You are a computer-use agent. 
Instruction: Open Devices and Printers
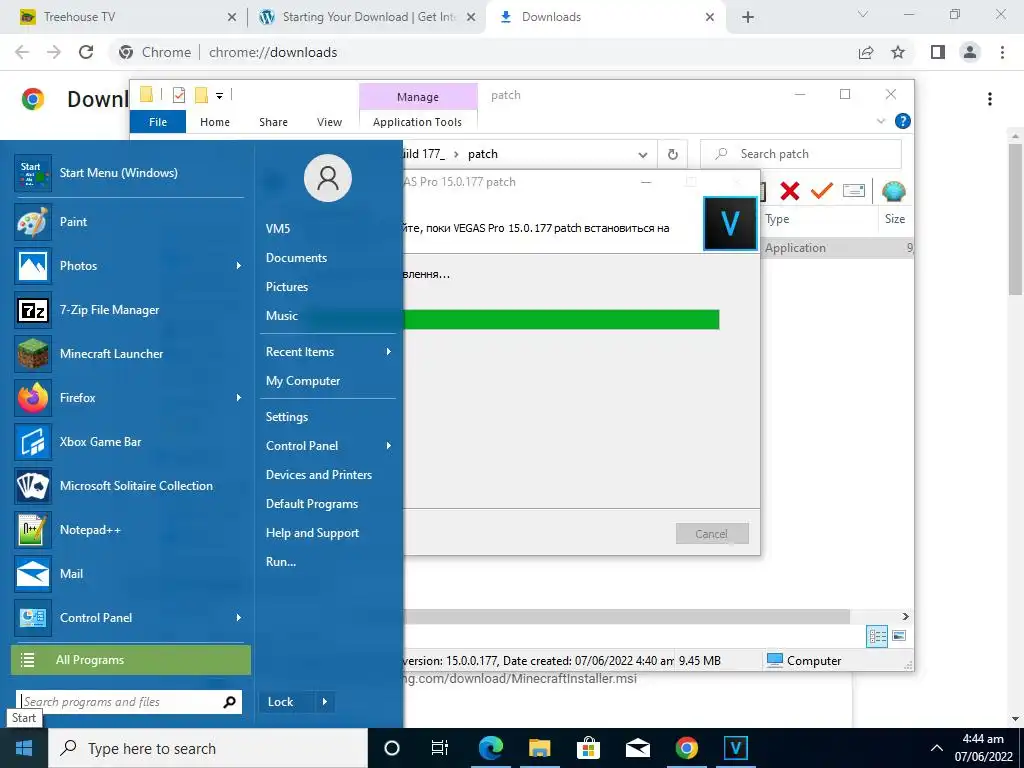[319, 475]
